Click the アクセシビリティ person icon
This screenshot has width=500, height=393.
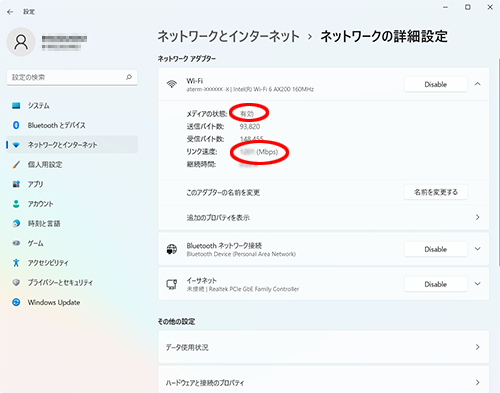16,263
